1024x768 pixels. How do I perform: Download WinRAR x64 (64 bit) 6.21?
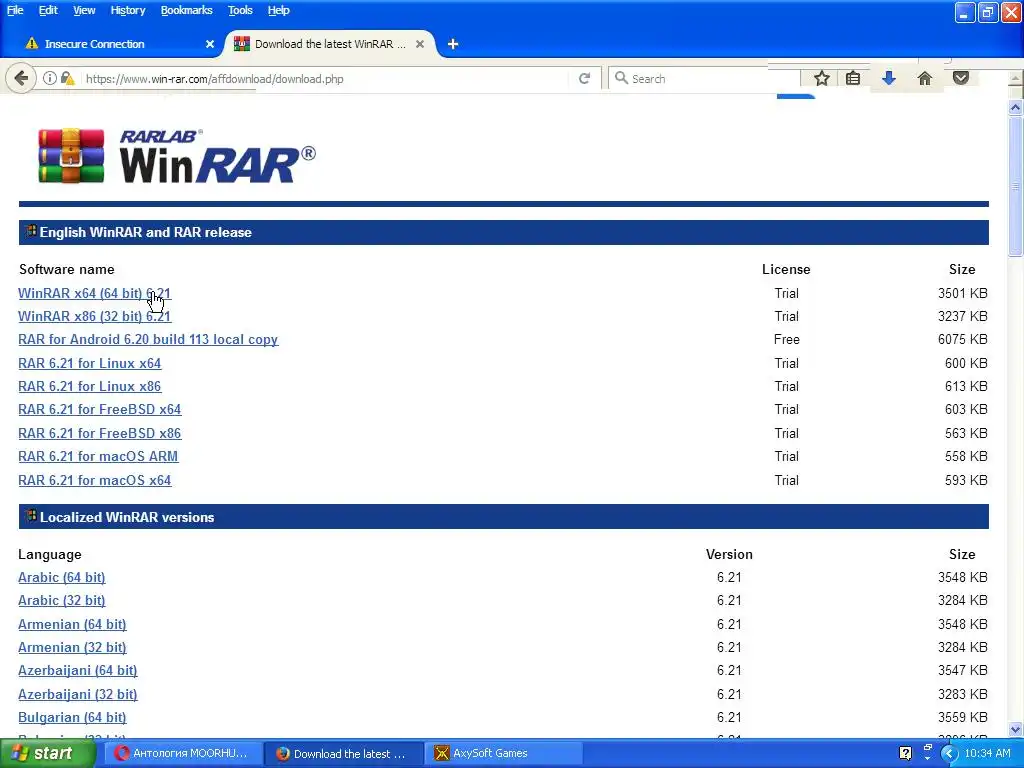click(x=94, y=293)
